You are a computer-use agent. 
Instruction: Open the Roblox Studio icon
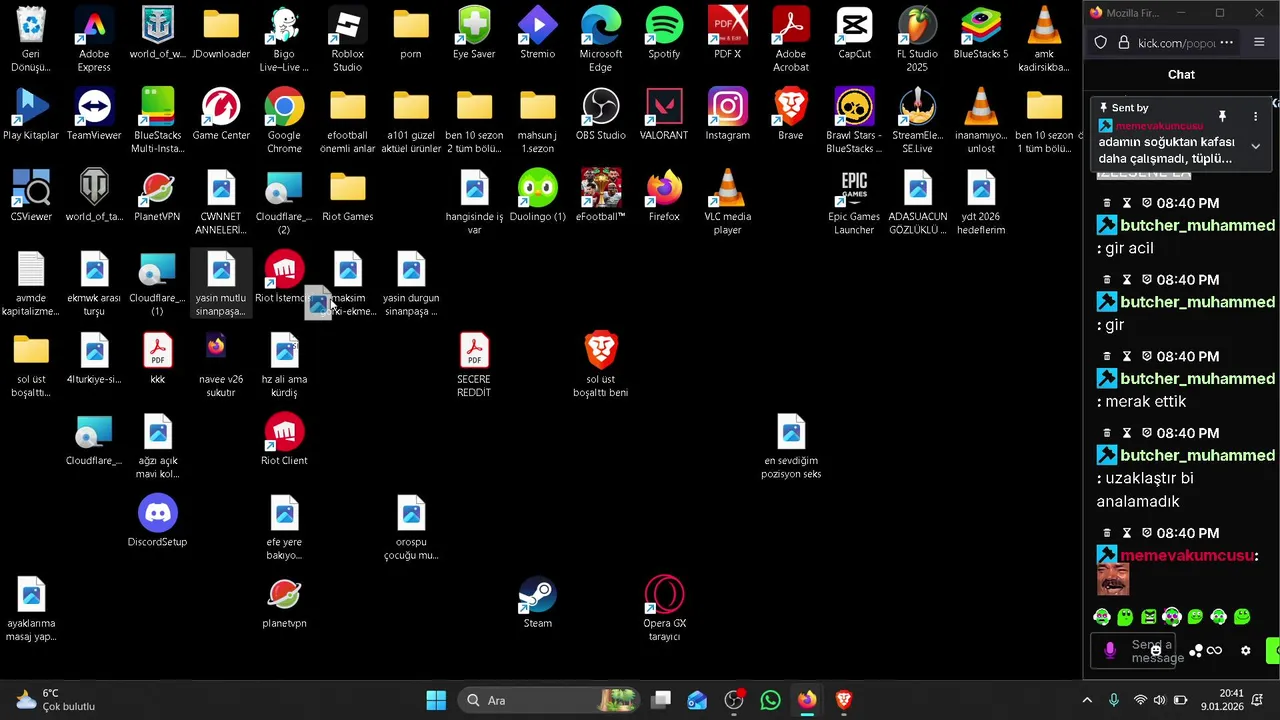coord(347,40)
